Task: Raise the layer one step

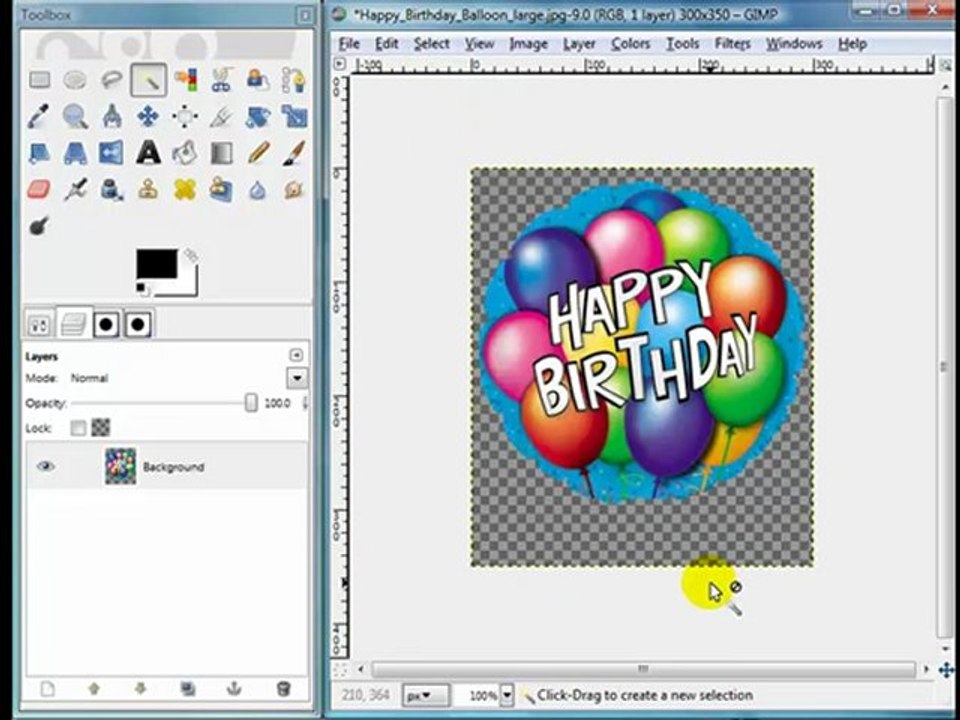Action: [x=94, y=689]
